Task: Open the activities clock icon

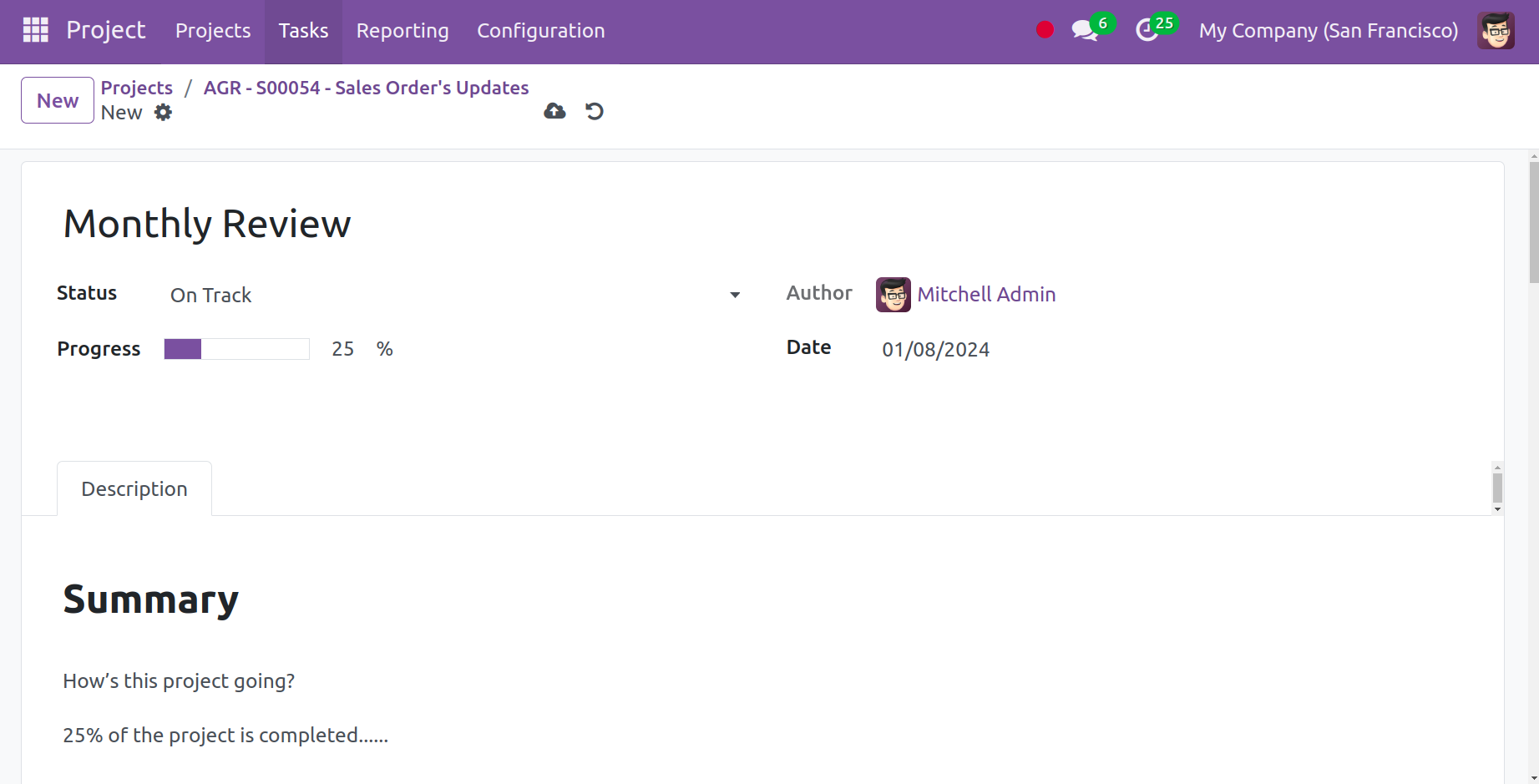Action: tap(1147, 31)
